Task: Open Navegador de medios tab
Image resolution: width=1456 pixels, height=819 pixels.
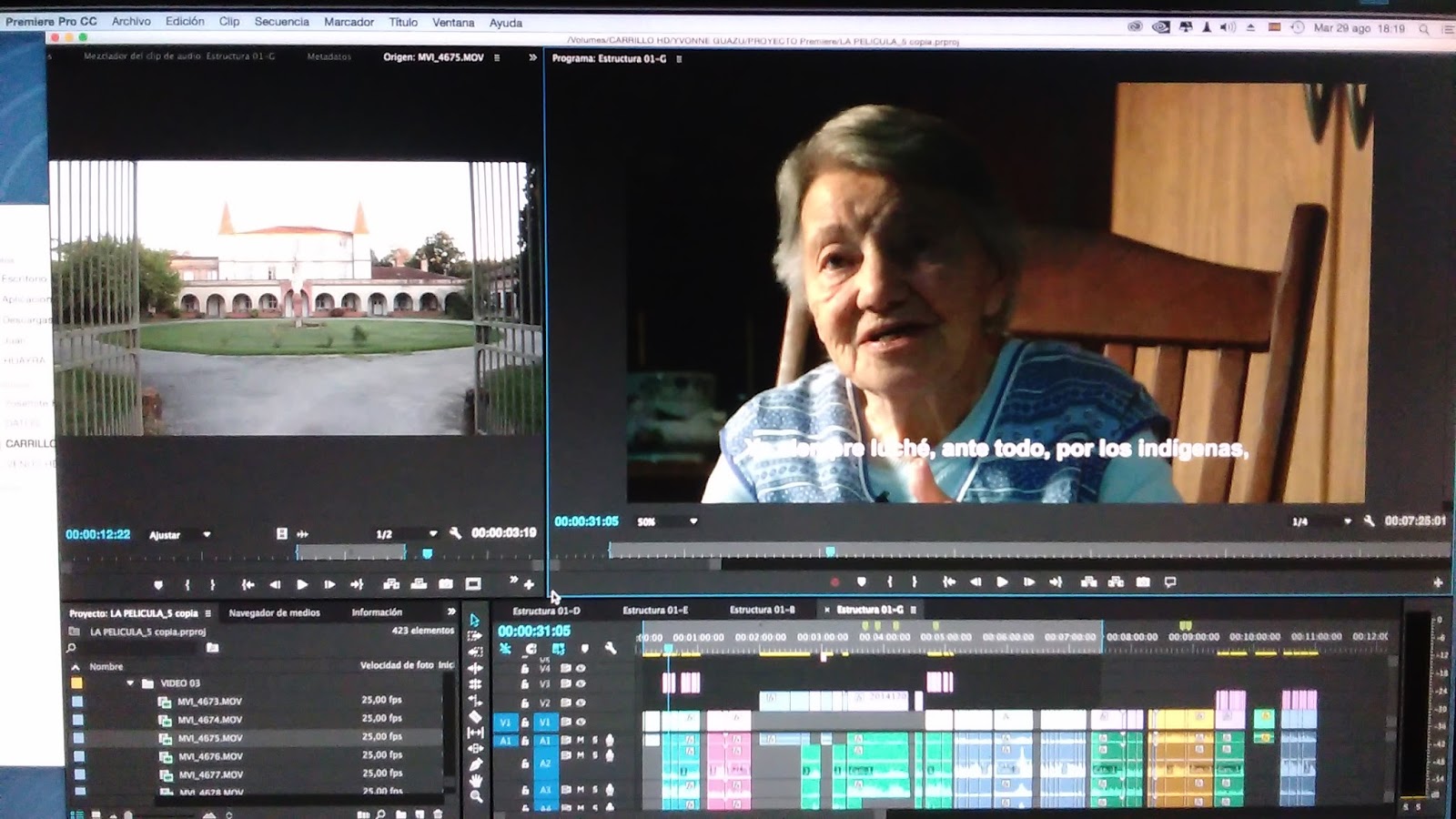Action: tap(274, 612)
